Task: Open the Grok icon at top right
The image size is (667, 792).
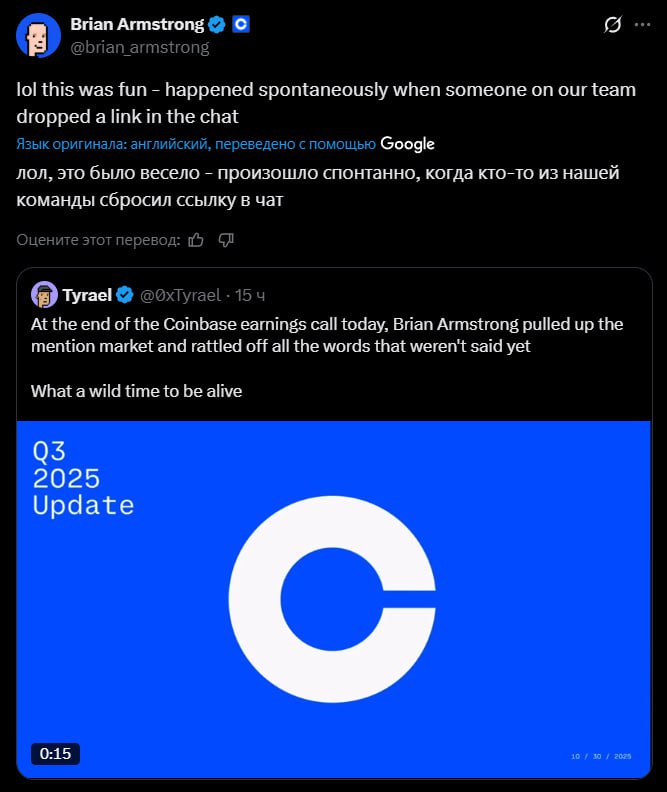Action: tap(613, 25)
